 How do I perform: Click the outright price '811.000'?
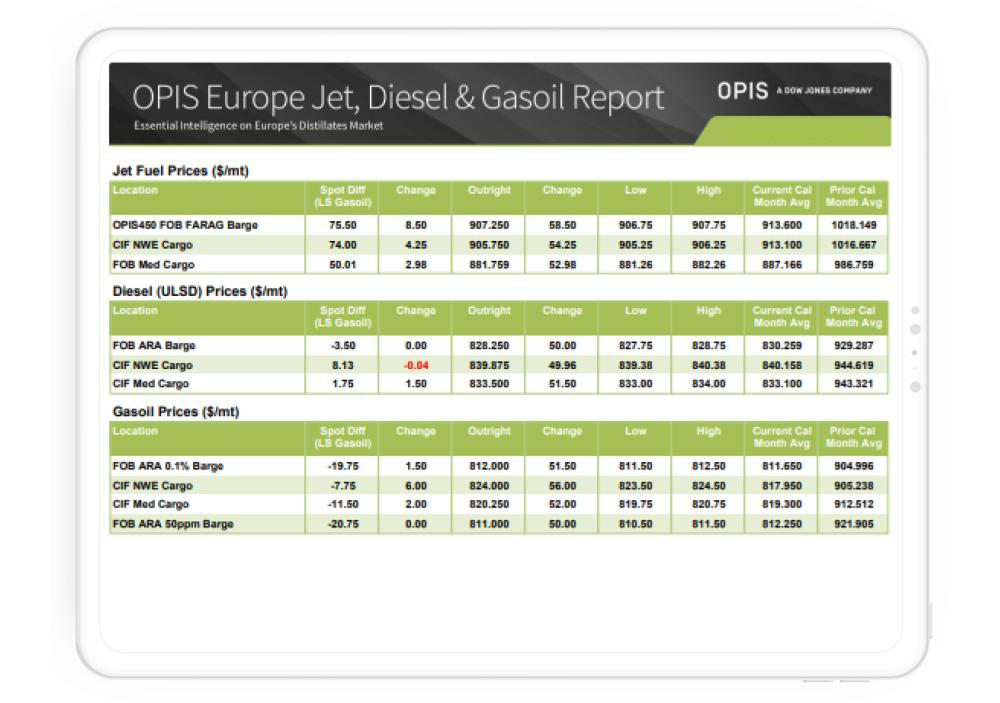pyautogui.click(x=489, y=524)
